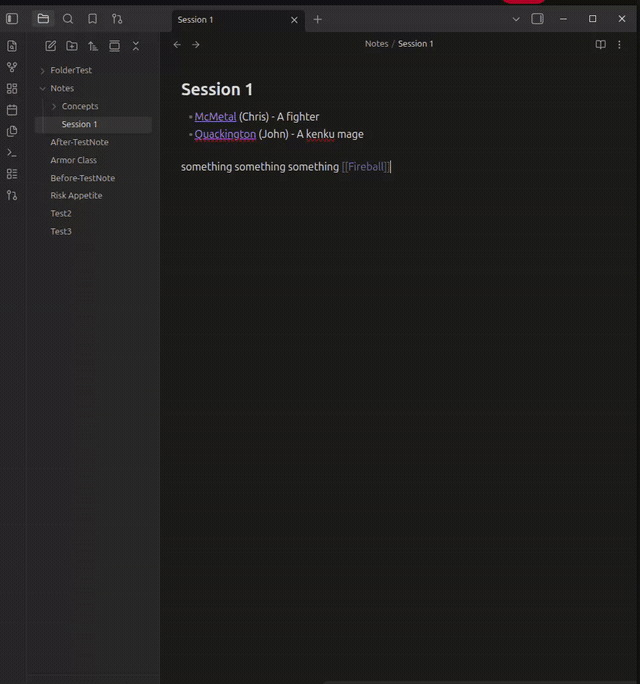Image resolution: width=640 pixels, height=684 pixels.
Task: Open daily note calendar ribbon icon
Action: 12,110
